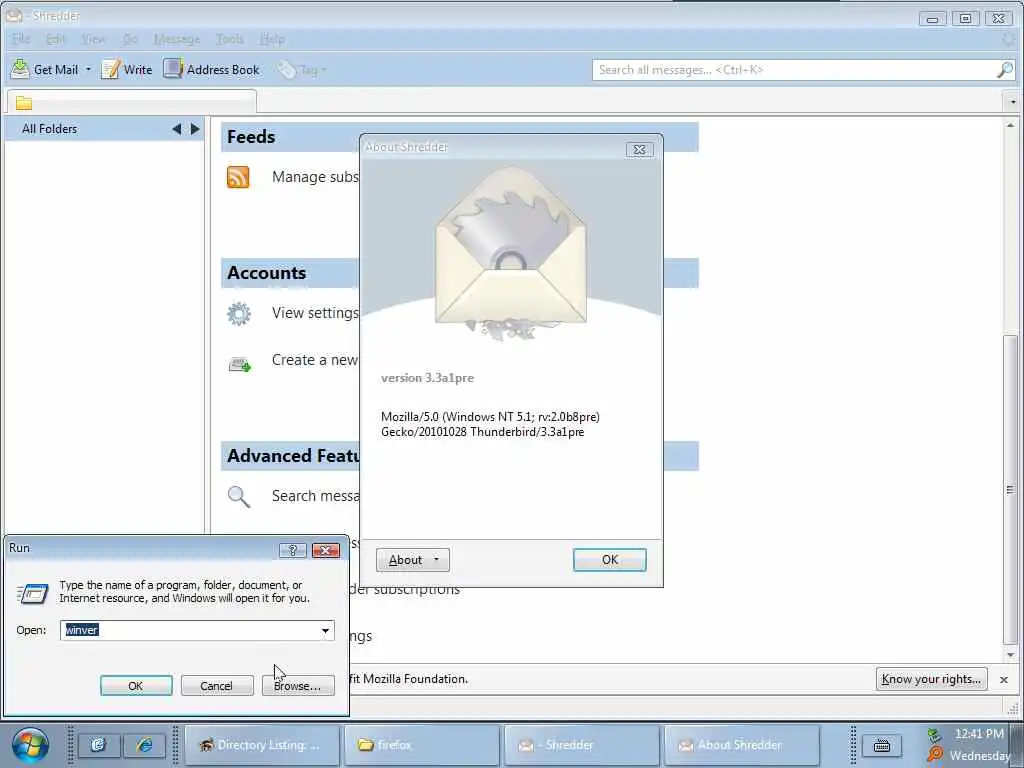
Task: Click OK in About Shredder dialog
Action: tap(610, 560)
